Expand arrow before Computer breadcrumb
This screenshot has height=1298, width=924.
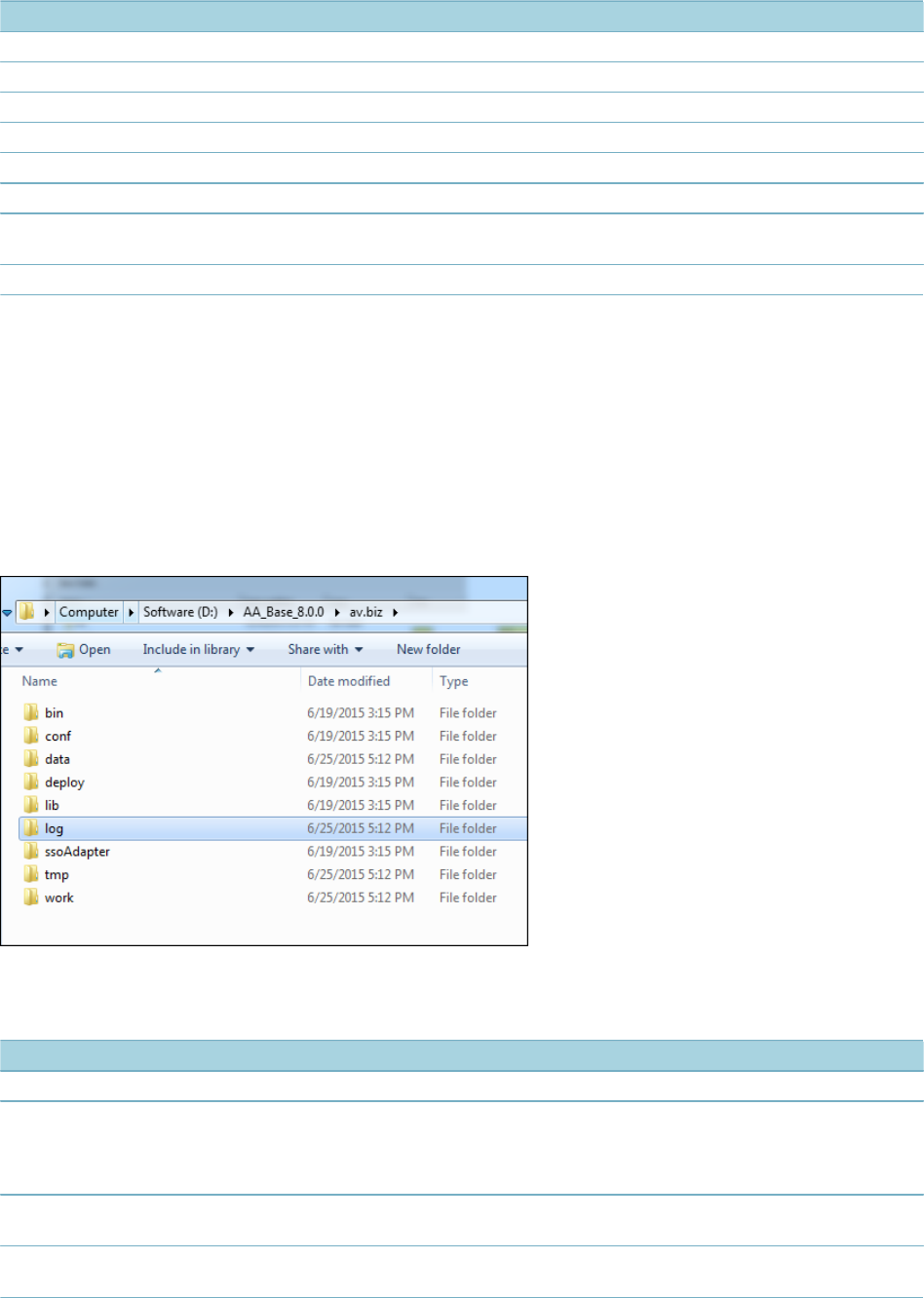tap(47, 612)
